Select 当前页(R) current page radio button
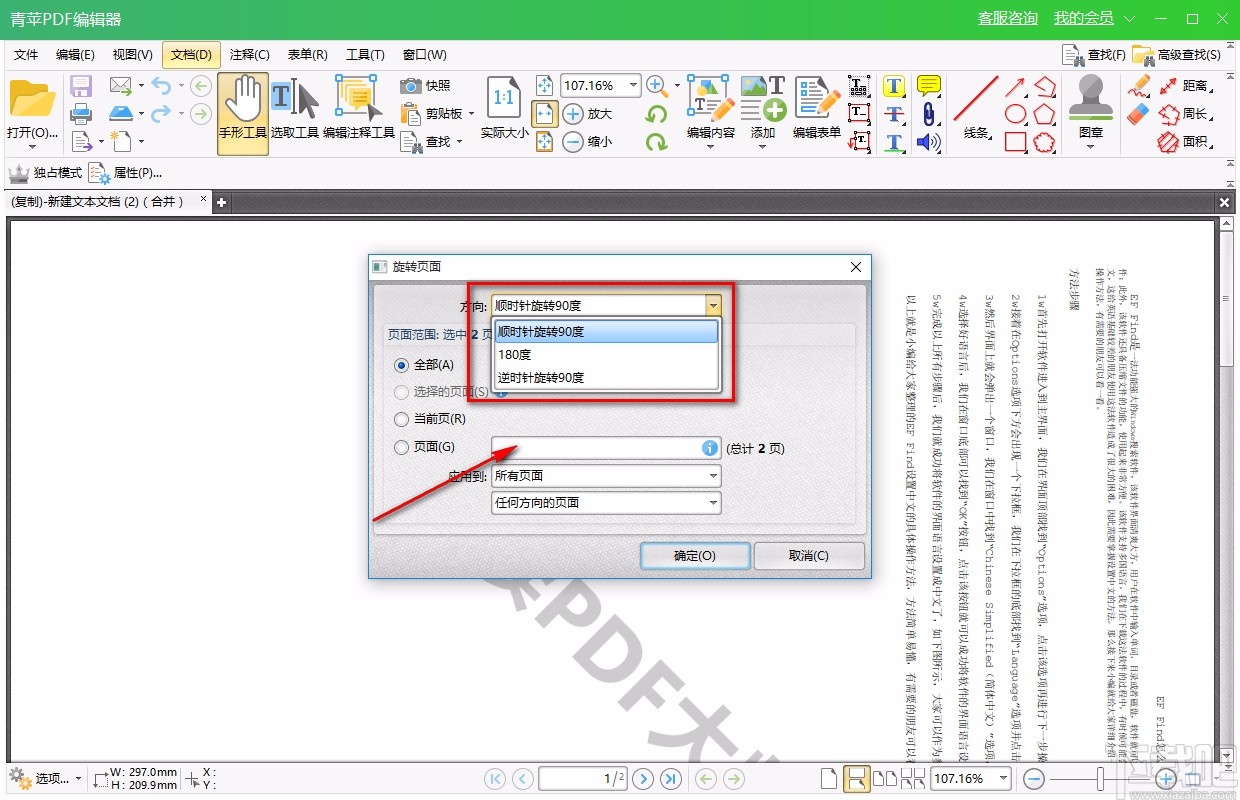Image resolution: width=1240 pixels, height=800 pixels. click(x=402, y=420)
